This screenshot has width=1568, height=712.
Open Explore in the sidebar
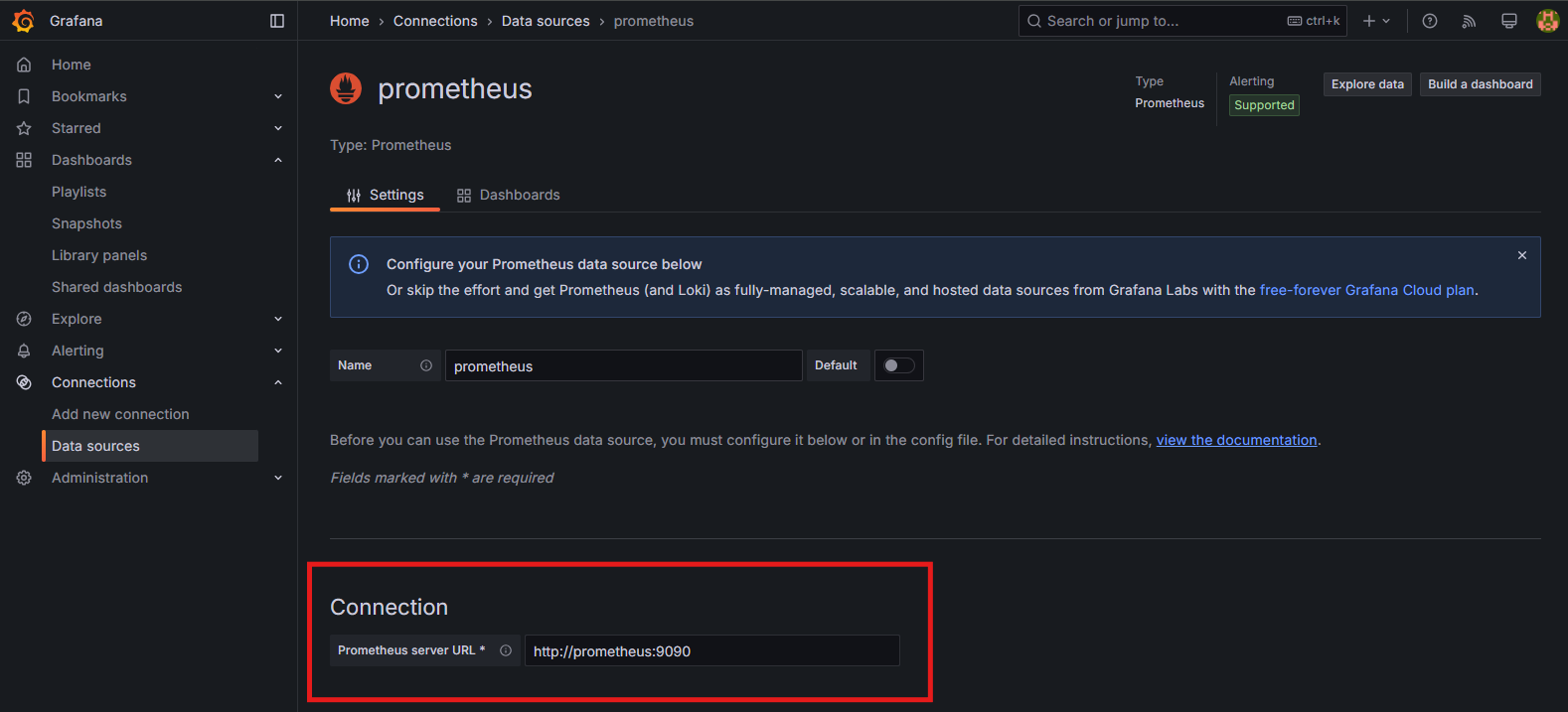coord(77,319)
